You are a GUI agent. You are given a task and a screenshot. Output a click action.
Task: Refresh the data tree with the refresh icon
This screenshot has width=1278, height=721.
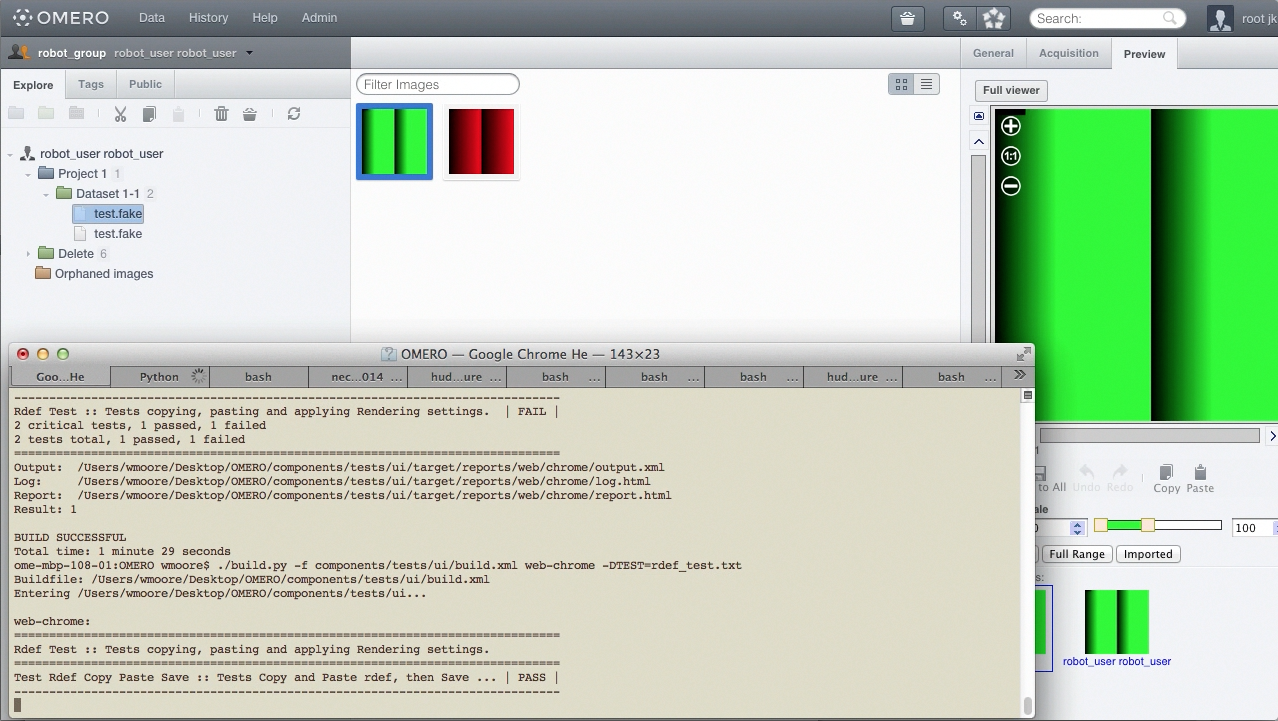pyautogui.click(x=294, y=114)
